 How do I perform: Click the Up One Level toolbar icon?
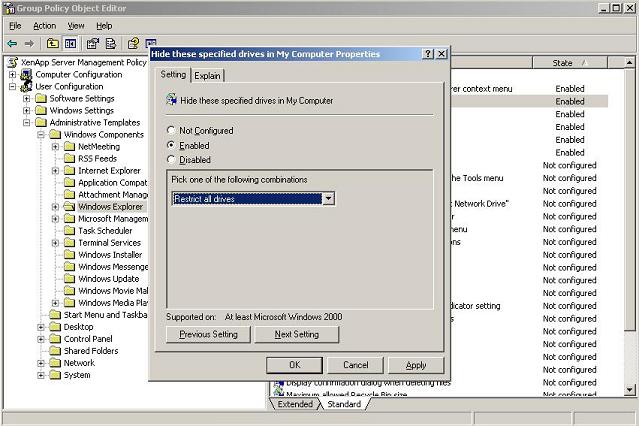[52, 44]
